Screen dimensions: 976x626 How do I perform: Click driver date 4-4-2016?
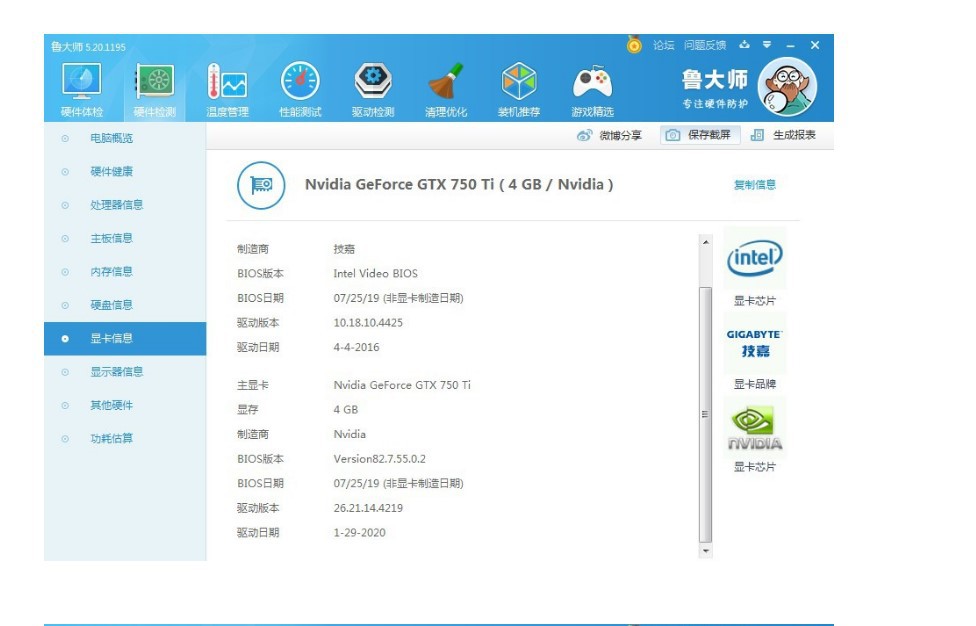click(x=356, y=347)
